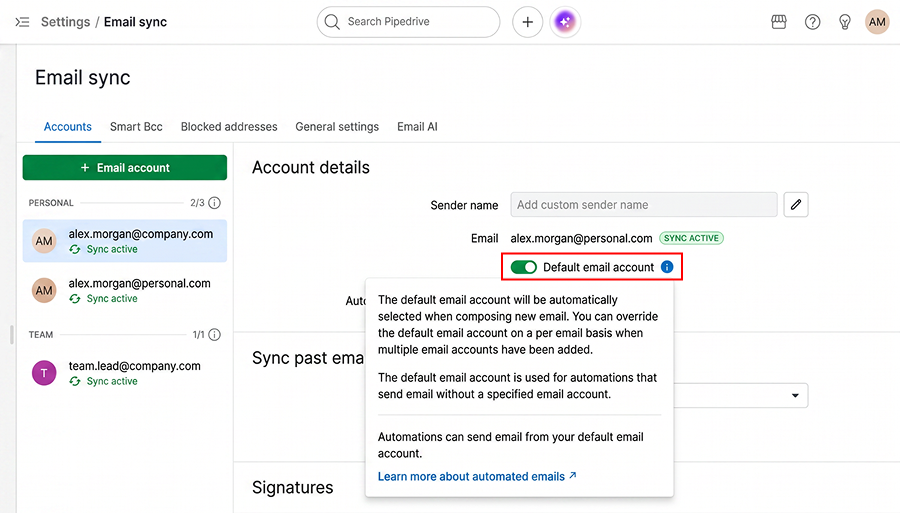Switch to the Smart Bcc tab

click(x=136, y=127)
